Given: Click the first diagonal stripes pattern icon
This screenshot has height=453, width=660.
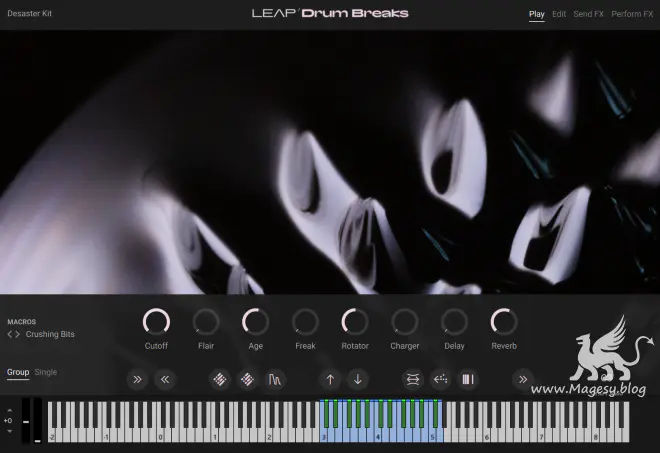Looking at the screenshot, I should click(220, 380).
